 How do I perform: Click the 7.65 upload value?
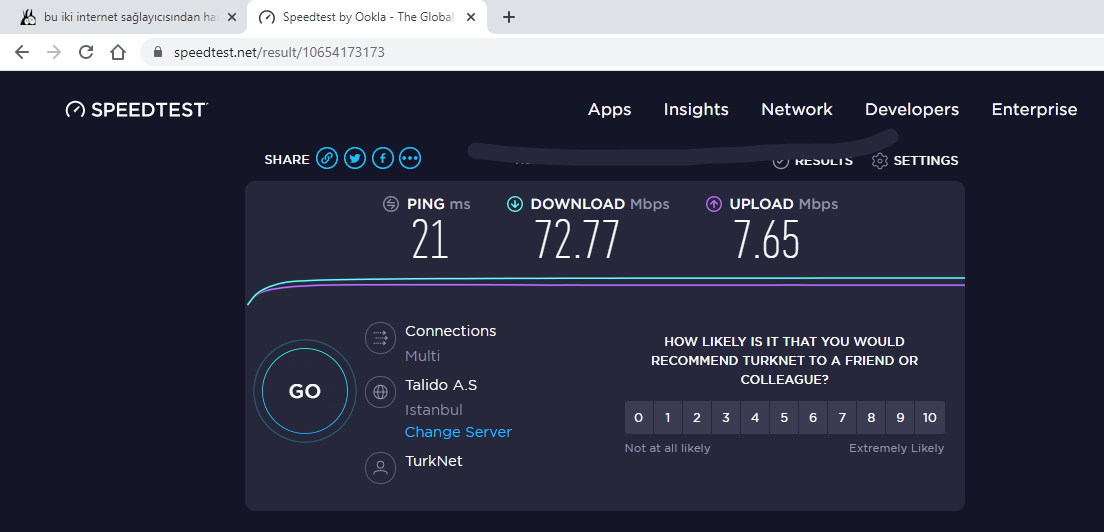(767, 239)
